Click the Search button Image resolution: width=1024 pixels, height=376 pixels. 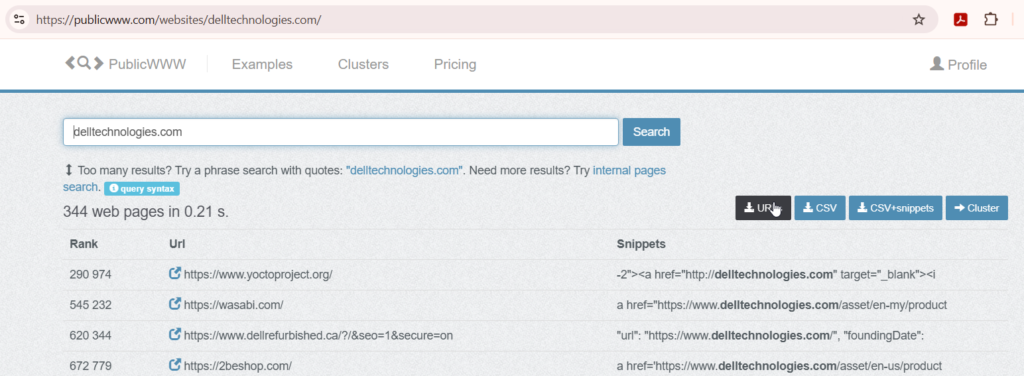pos(651,132)
